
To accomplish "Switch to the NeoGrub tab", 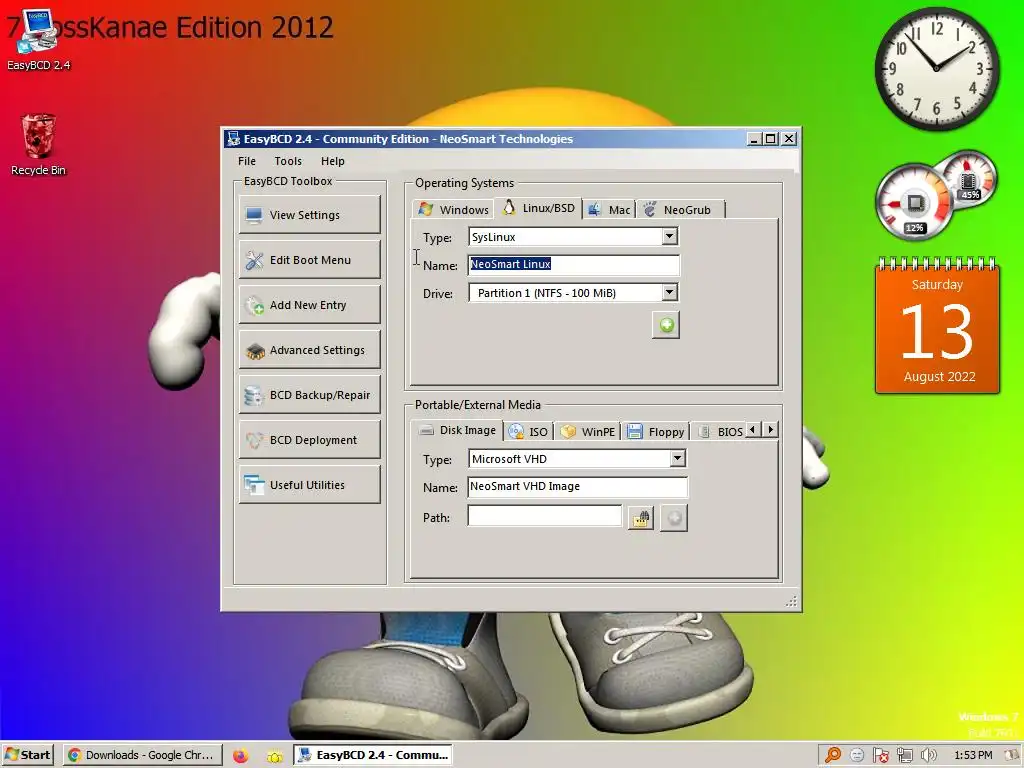I will [678, 210].
